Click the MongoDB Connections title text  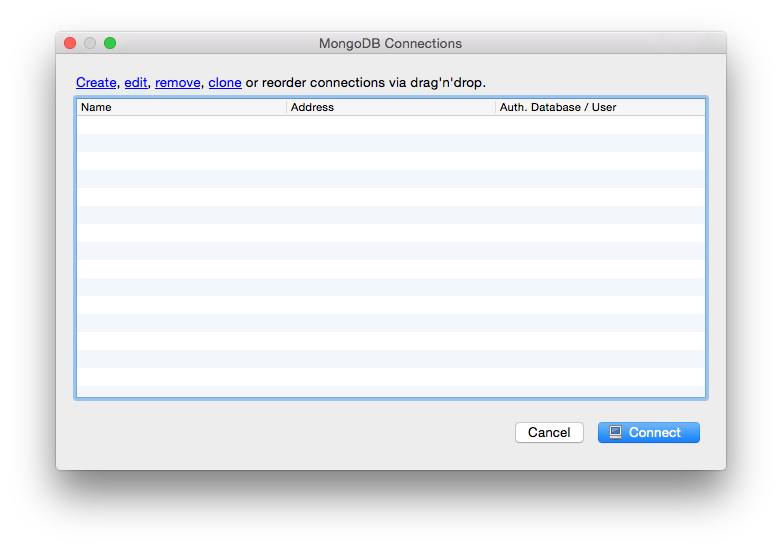(x=390, y=43)
